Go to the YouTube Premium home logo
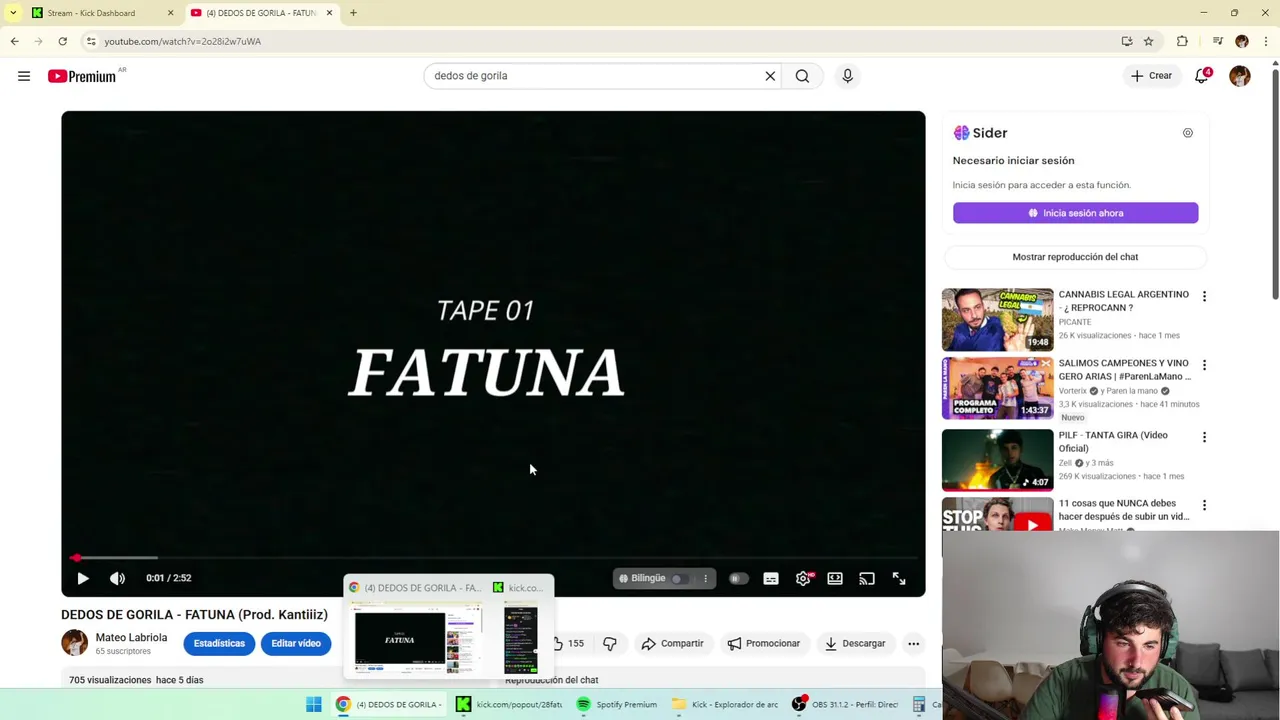The image size is (1280, 720). pyautogui.click(x=82, y=76)
